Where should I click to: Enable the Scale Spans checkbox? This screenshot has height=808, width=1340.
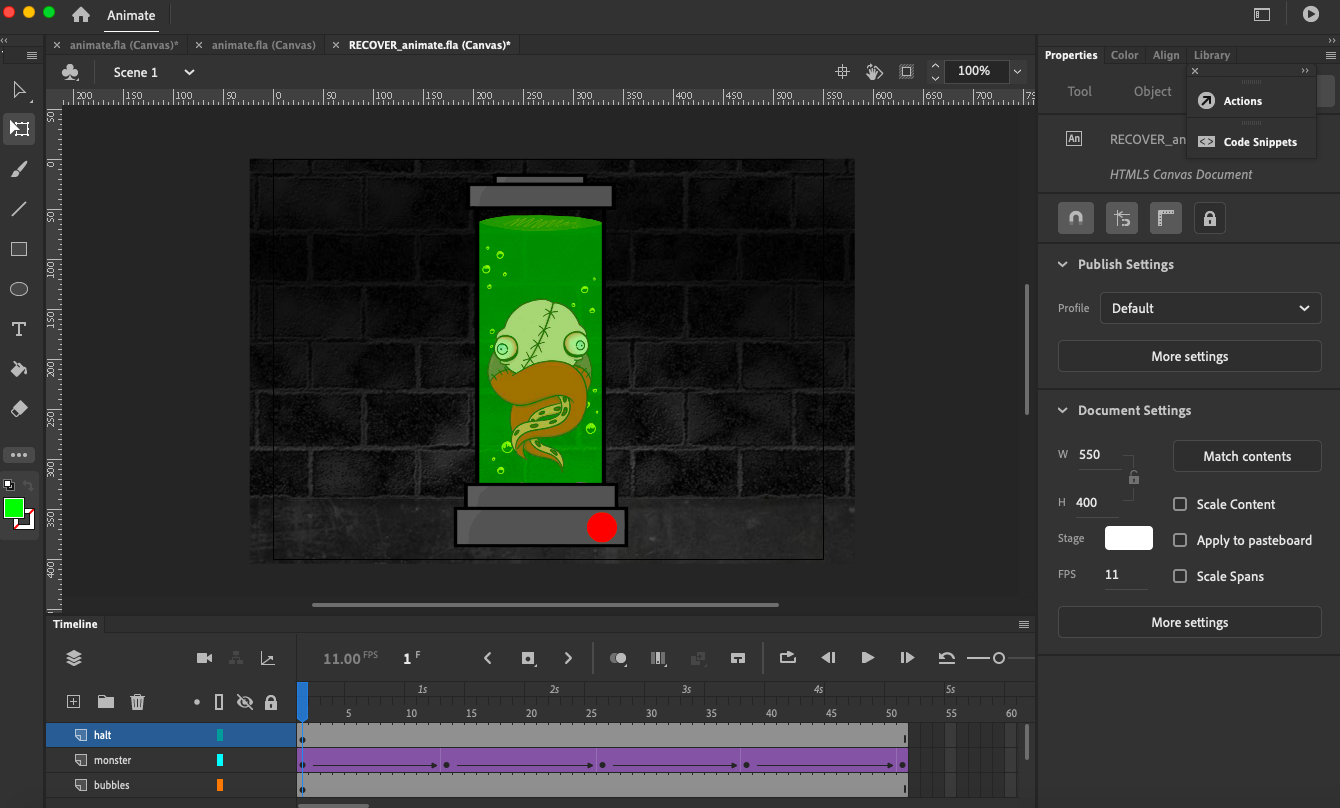tap(1180, 576)
